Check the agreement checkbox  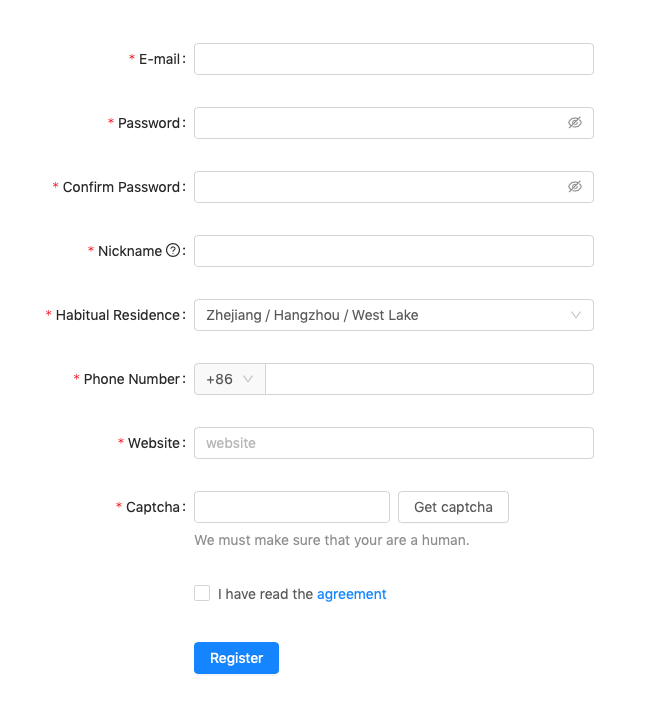(x=202, y=593)
